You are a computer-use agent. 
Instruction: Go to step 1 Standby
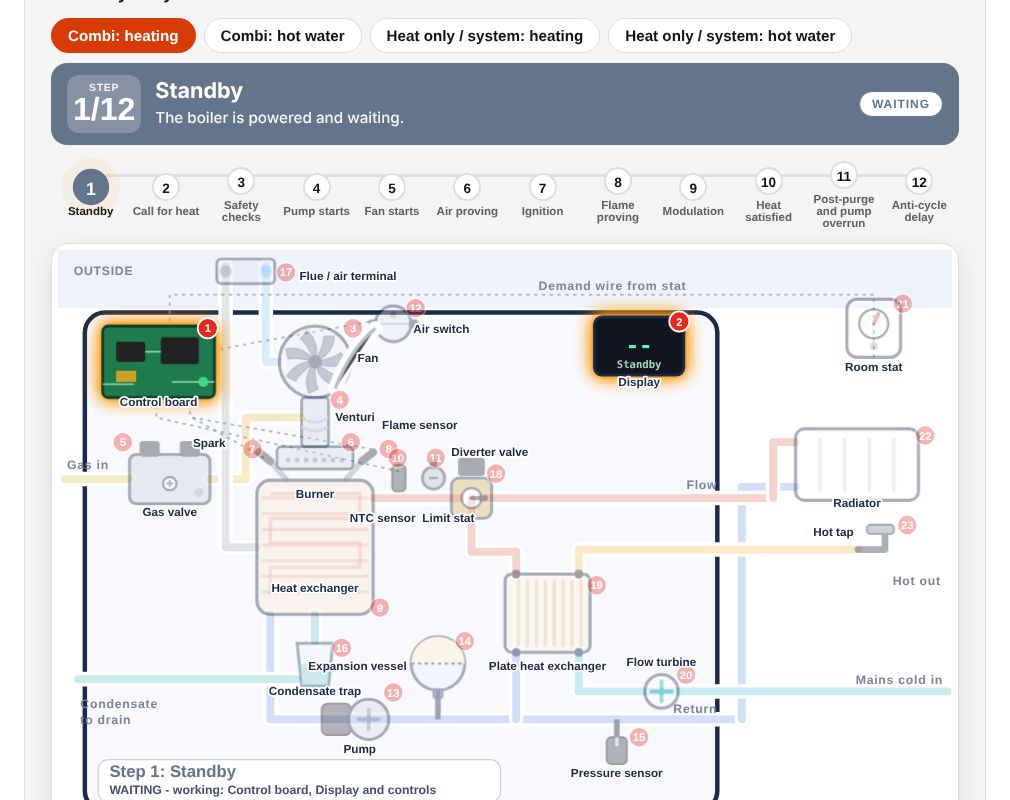point(91,188)
